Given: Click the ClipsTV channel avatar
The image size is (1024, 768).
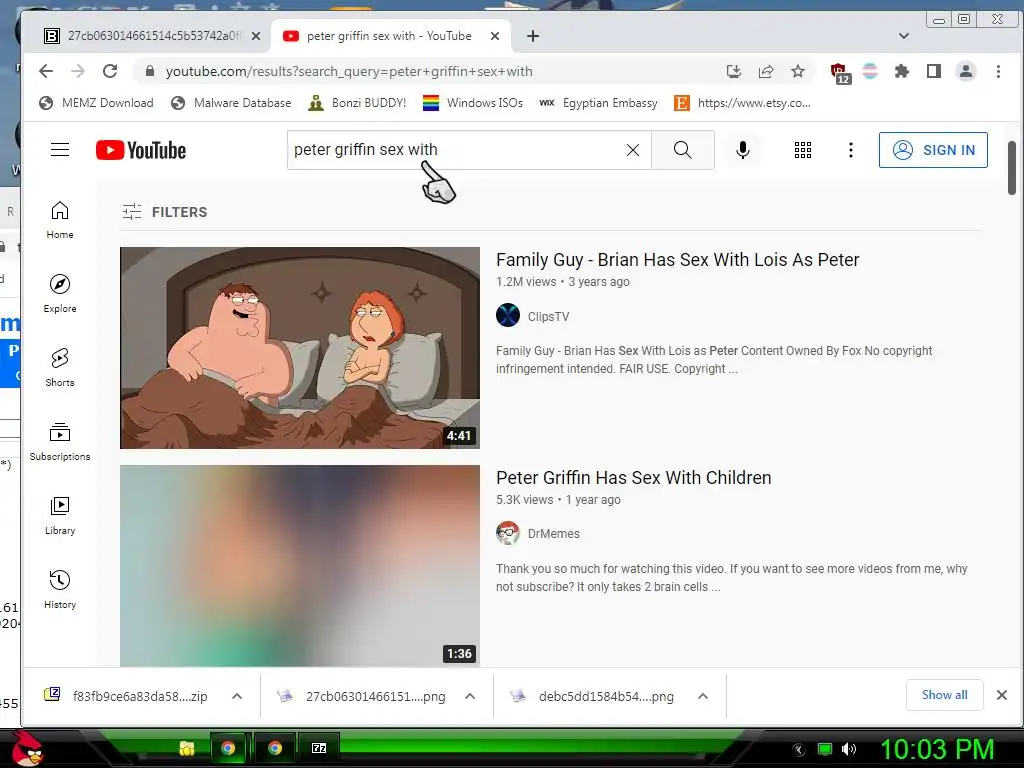Looking at the screenshot, I should (507, 315).
